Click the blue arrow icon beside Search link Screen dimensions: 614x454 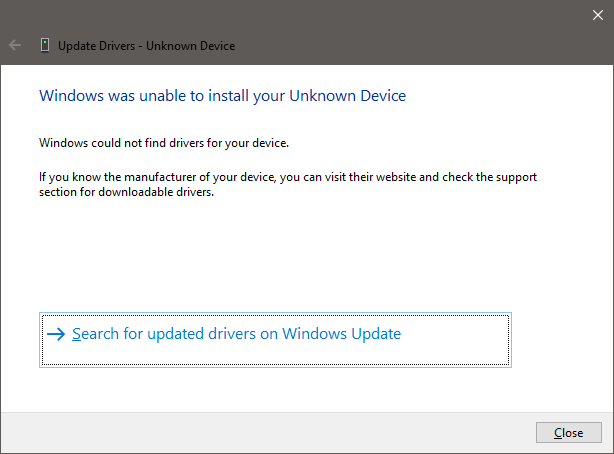point(56,334)
